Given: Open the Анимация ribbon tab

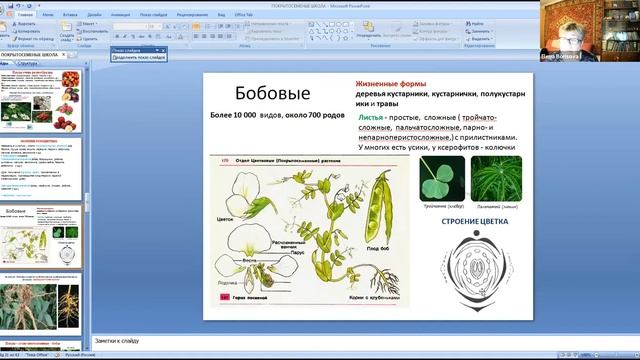Looking at the screenshot, I should (120, 15).
